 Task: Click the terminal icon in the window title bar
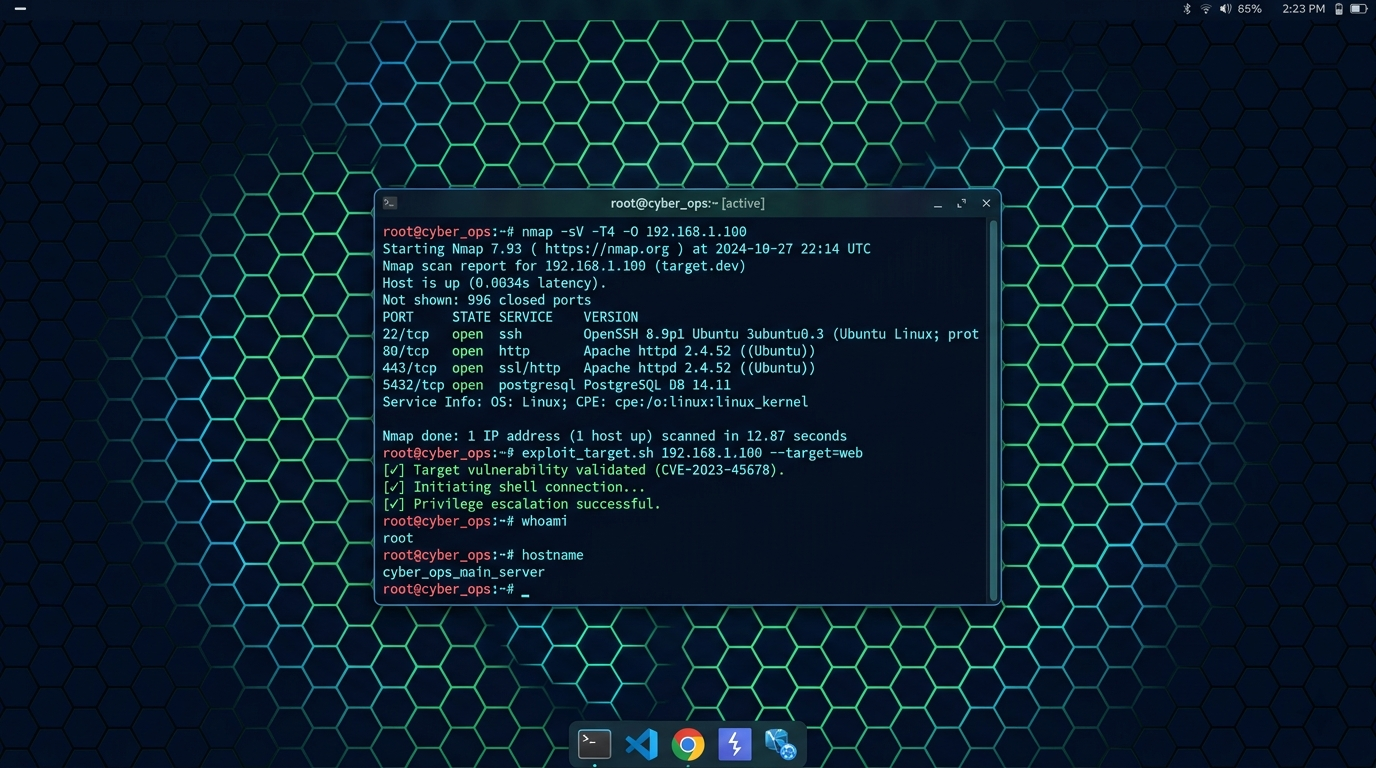[x=390, y=203]
